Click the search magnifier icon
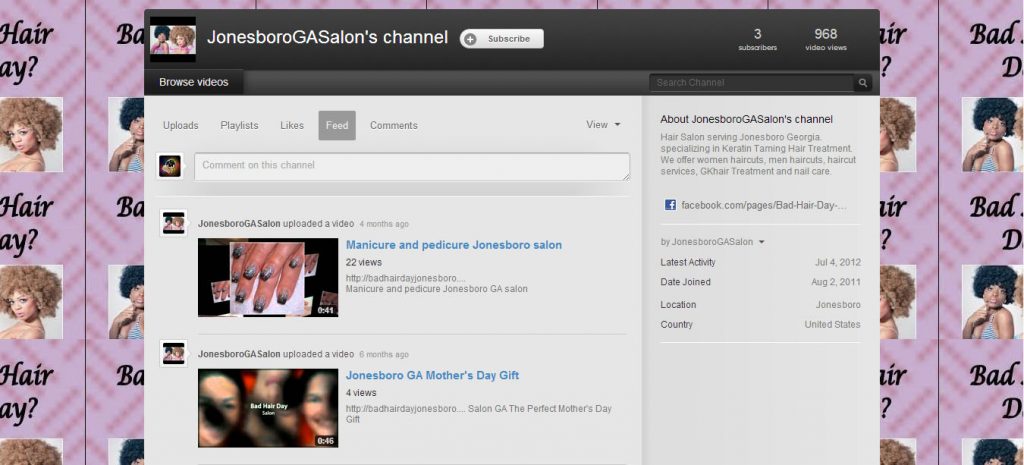This screenshot has height=465, width=1024. pos(863,83)
